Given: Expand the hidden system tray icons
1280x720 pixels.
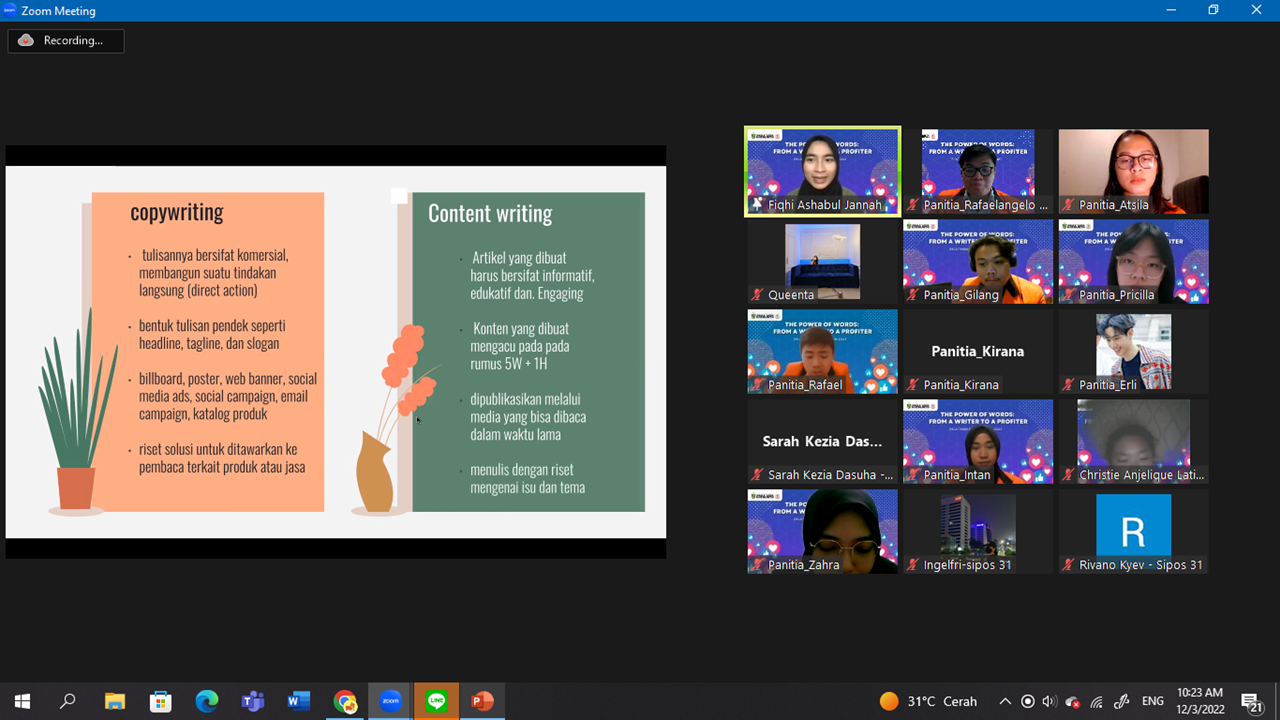Looking at the screenshot, I should [1005, 701].
